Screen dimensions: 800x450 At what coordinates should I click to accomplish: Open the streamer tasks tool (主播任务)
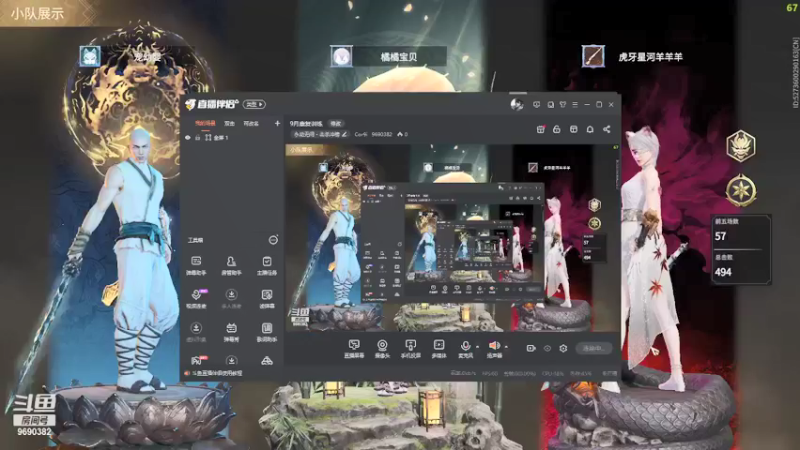tap(267, 266)
